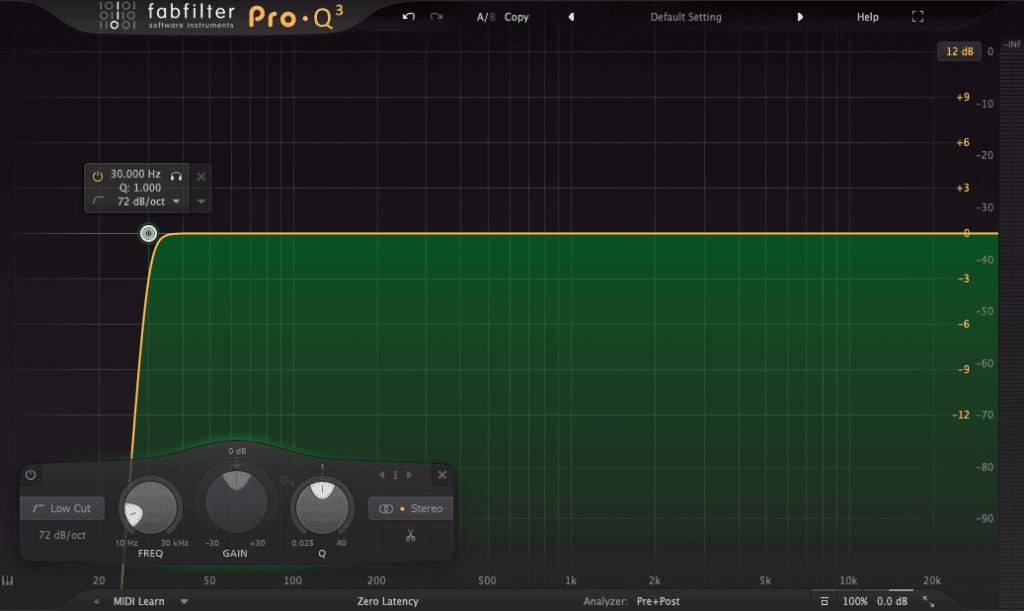Open Zero Latency processing mode menu
The image size is (1024, 611).
click(x=387, y=601)
